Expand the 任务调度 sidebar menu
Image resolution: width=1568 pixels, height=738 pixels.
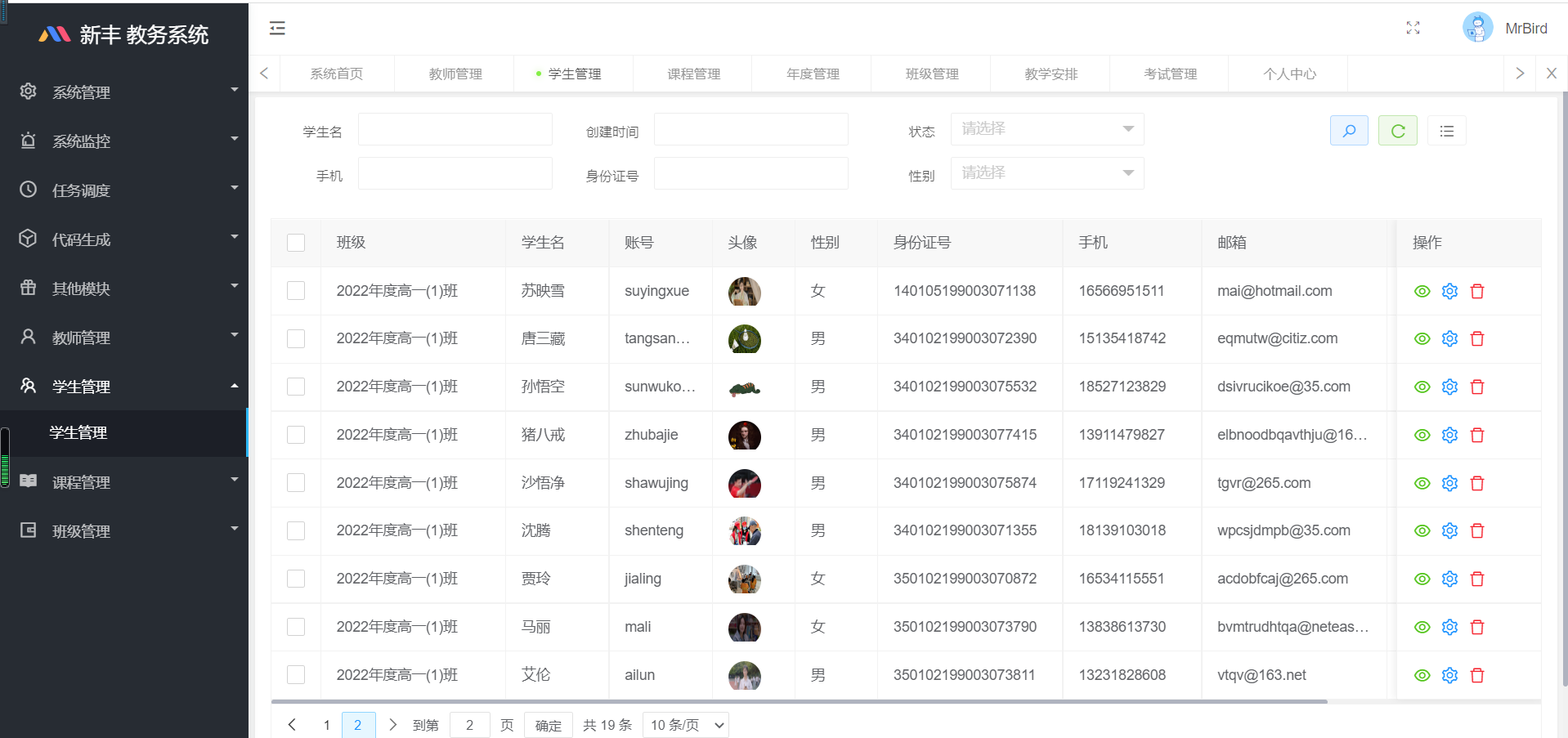point(124,190)
